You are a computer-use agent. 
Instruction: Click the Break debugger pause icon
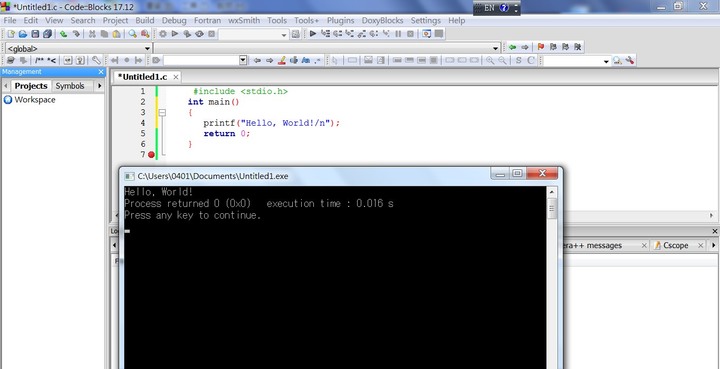point(398,34)
